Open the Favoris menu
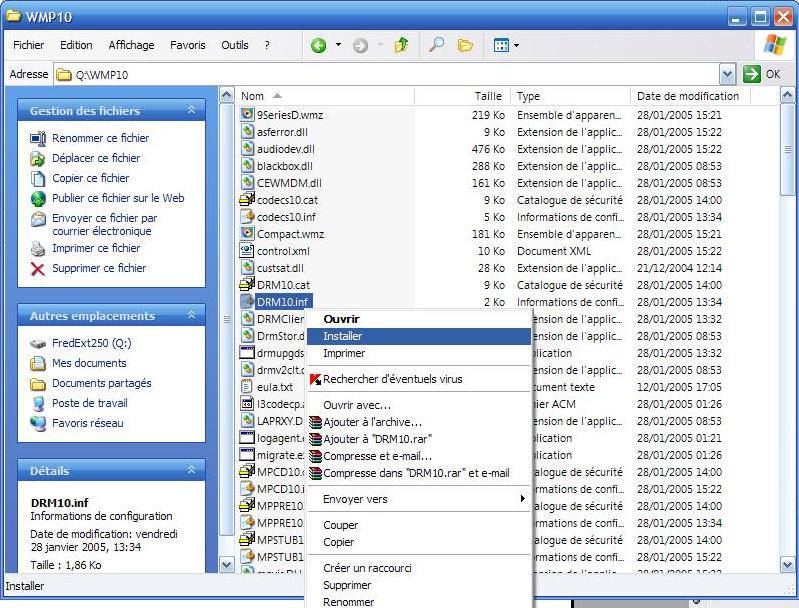 [188, 45]
